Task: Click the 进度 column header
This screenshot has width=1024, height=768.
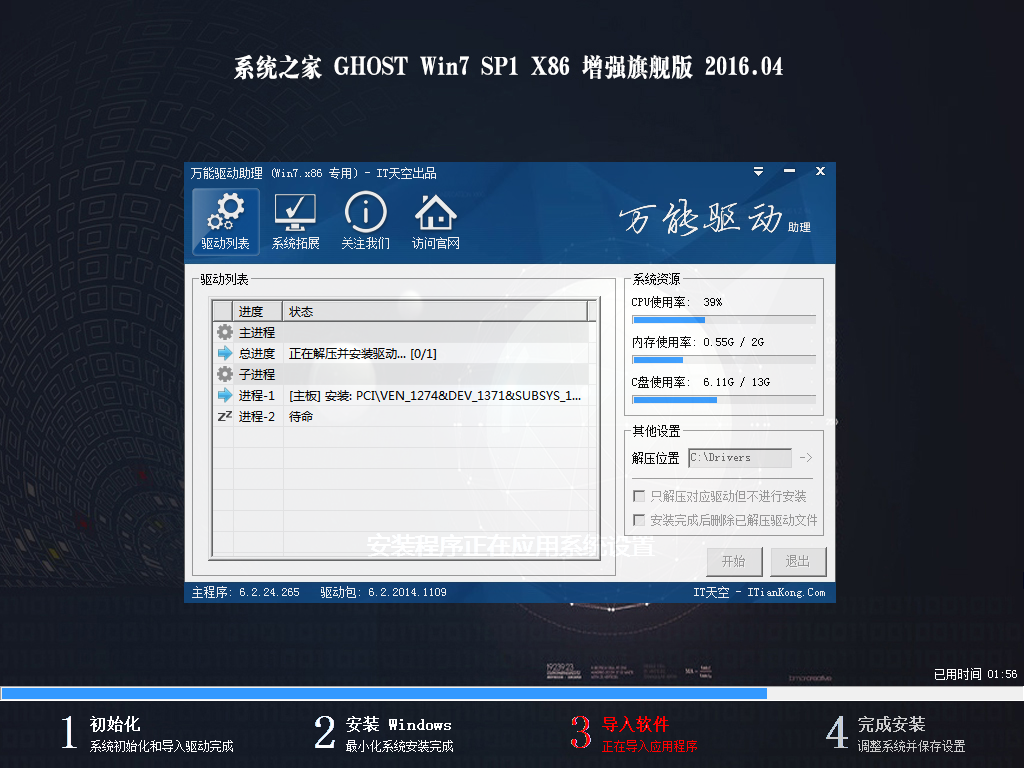Action: click(x=257, y=312)
